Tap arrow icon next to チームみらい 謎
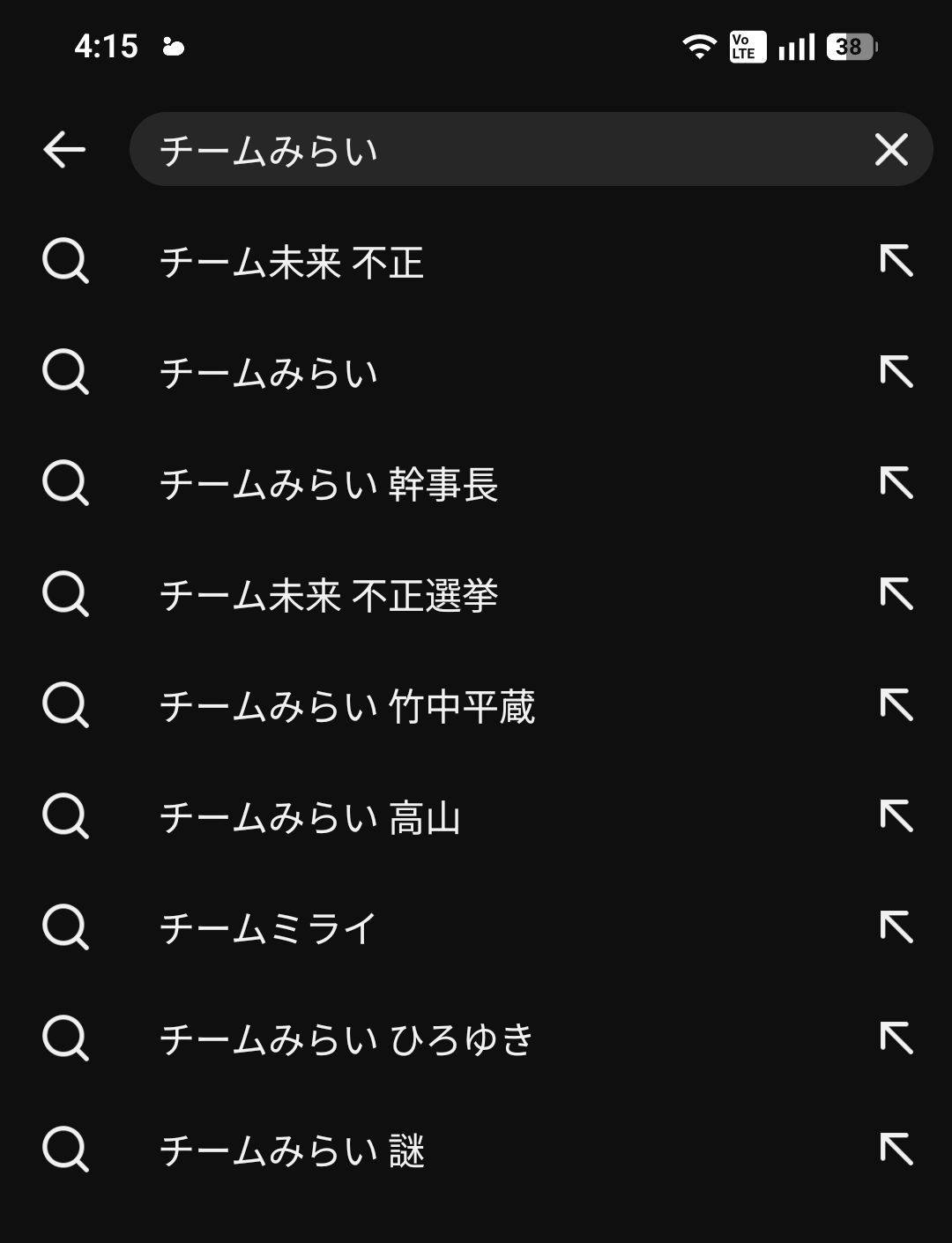Viewport: 952px width, 1243px height. (x=896, y=1150)
